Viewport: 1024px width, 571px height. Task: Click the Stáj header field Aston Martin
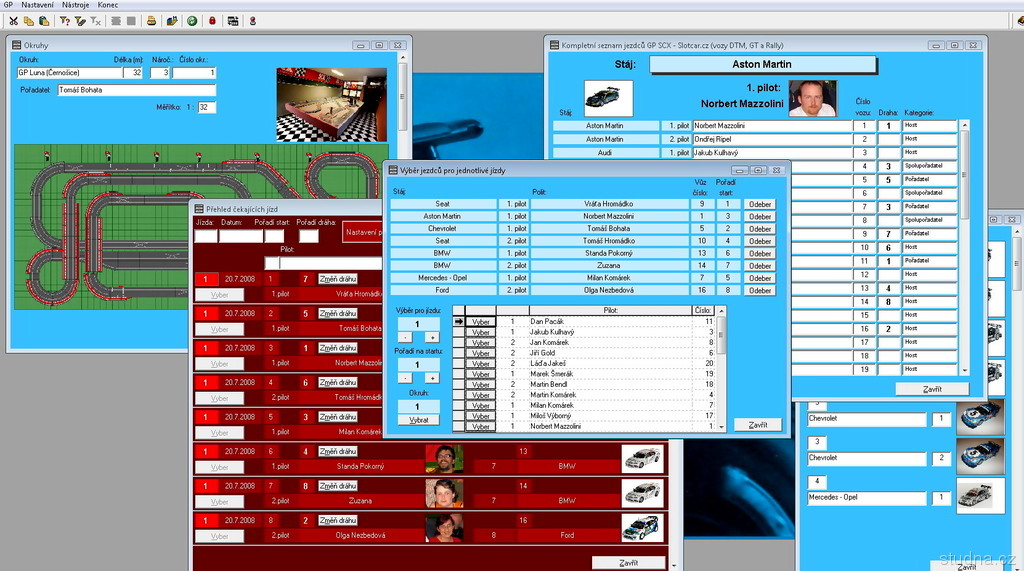[761, 64]
